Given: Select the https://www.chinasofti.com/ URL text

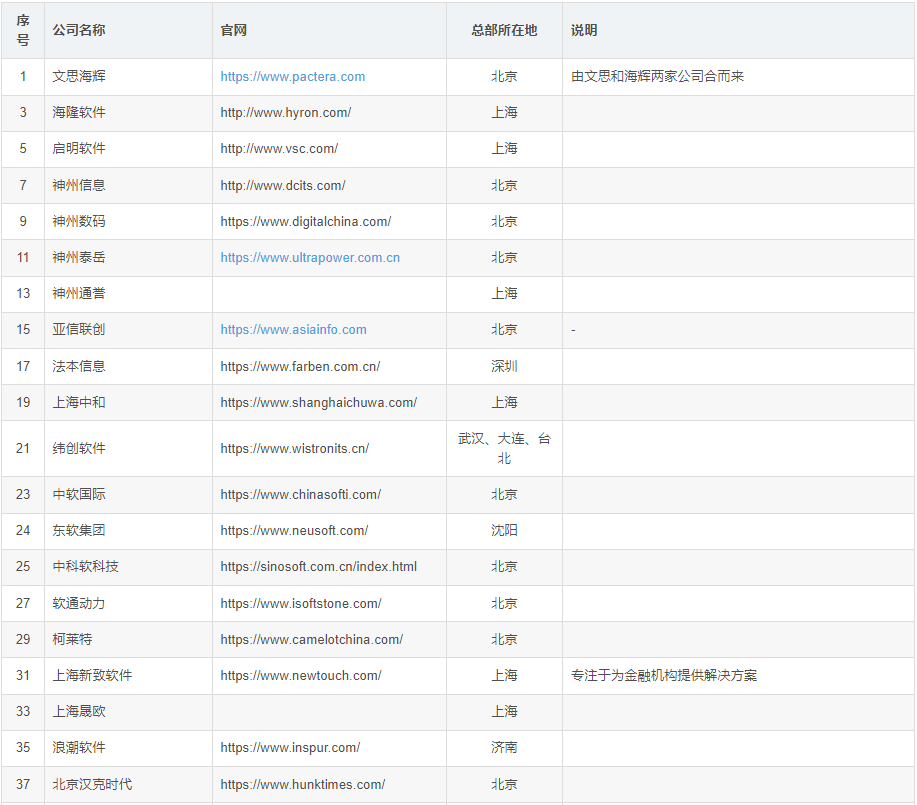Looking at the screenshot, I should click(301, 495).
